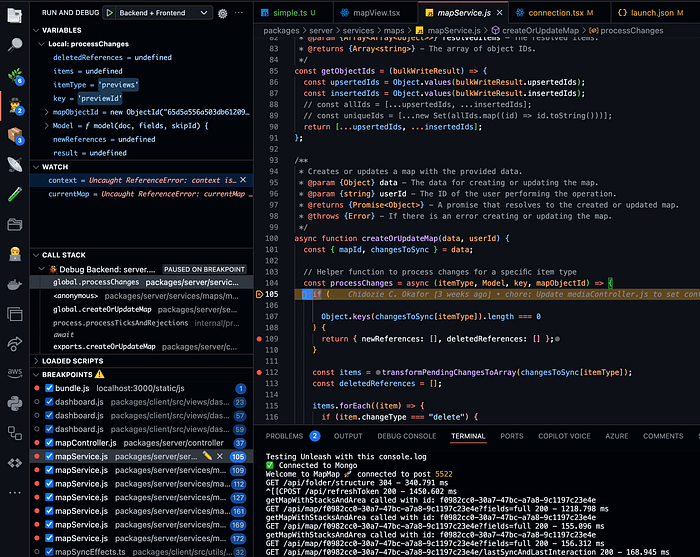700x557 pixels.
Task: Open Extensions package box icon with badge 3
Action: point(15,135)
